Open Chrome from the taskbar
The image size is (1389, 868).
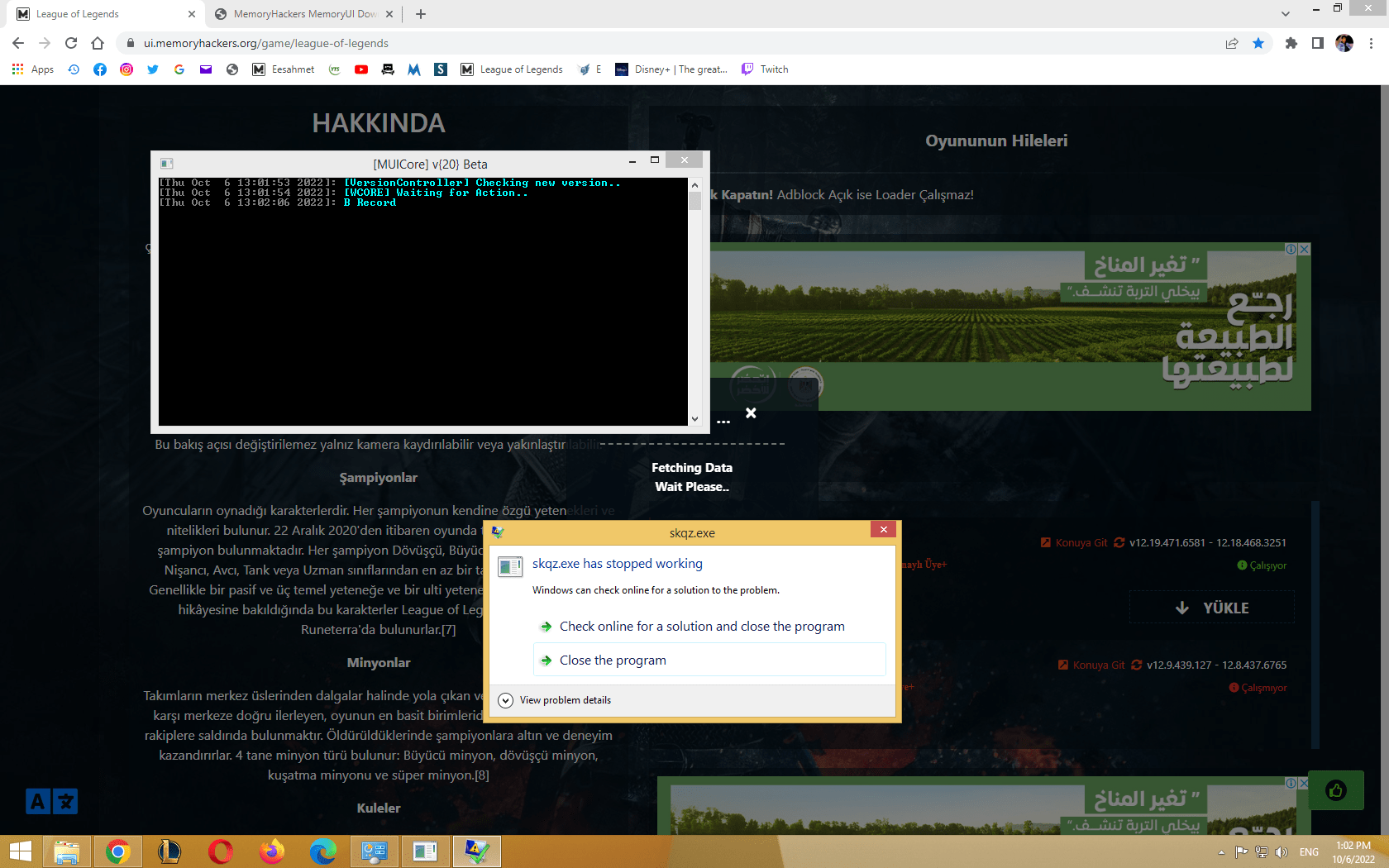tap(118, 851)
